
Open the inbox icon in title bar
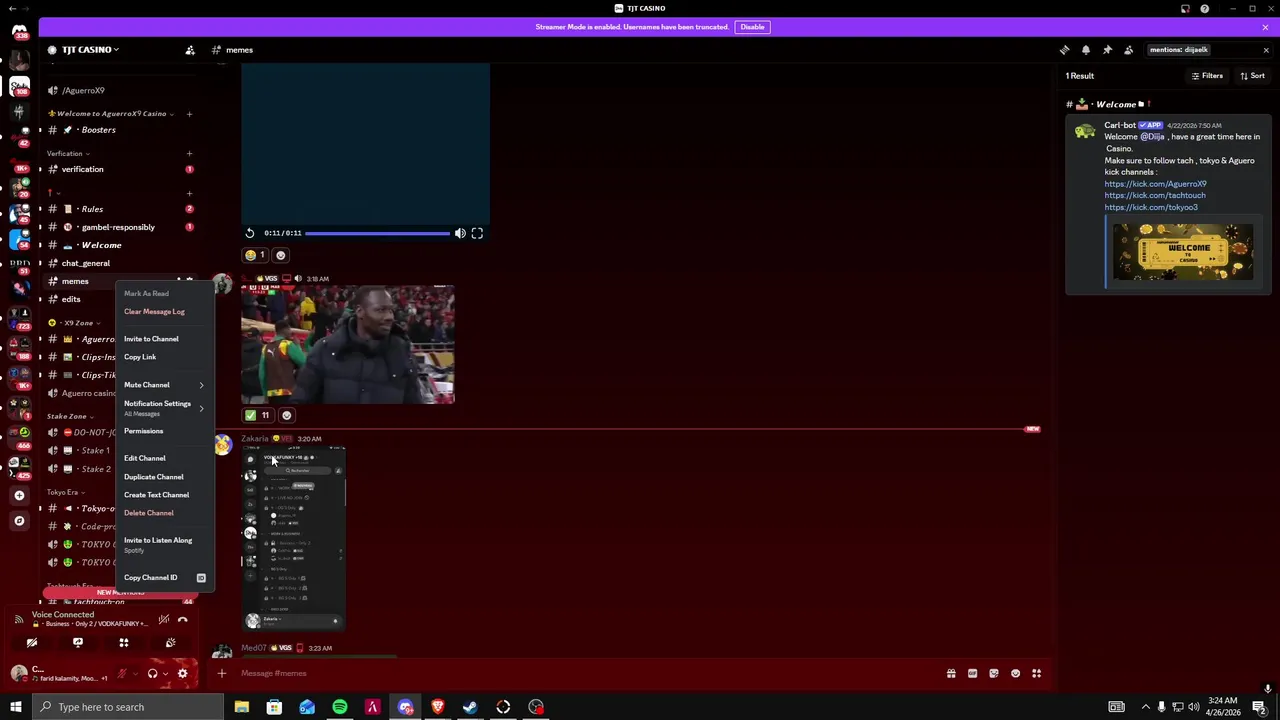pos(1185,9)
